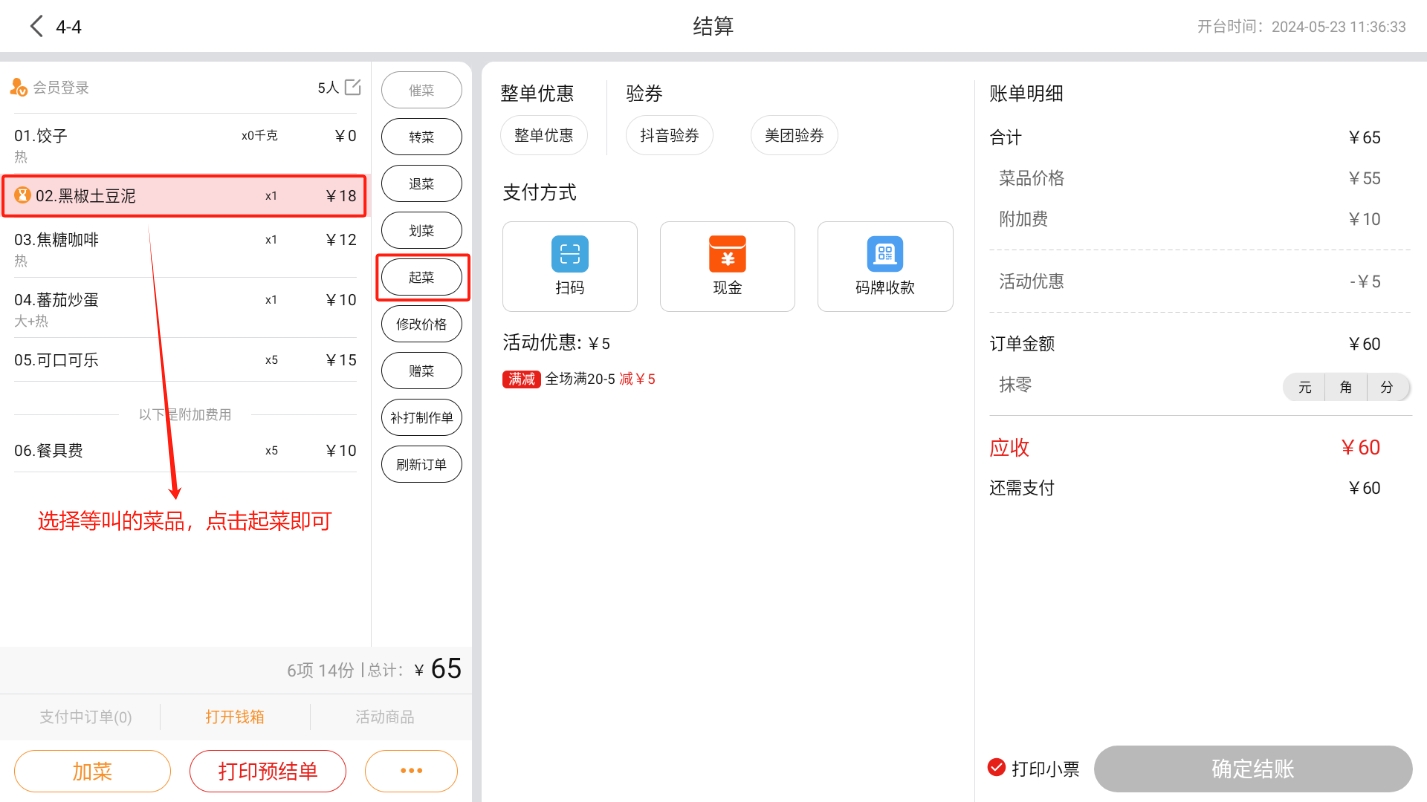Open the 打开钱箱 tab
The height and width of the screenshot is (802, 1427).
(235, 717)
